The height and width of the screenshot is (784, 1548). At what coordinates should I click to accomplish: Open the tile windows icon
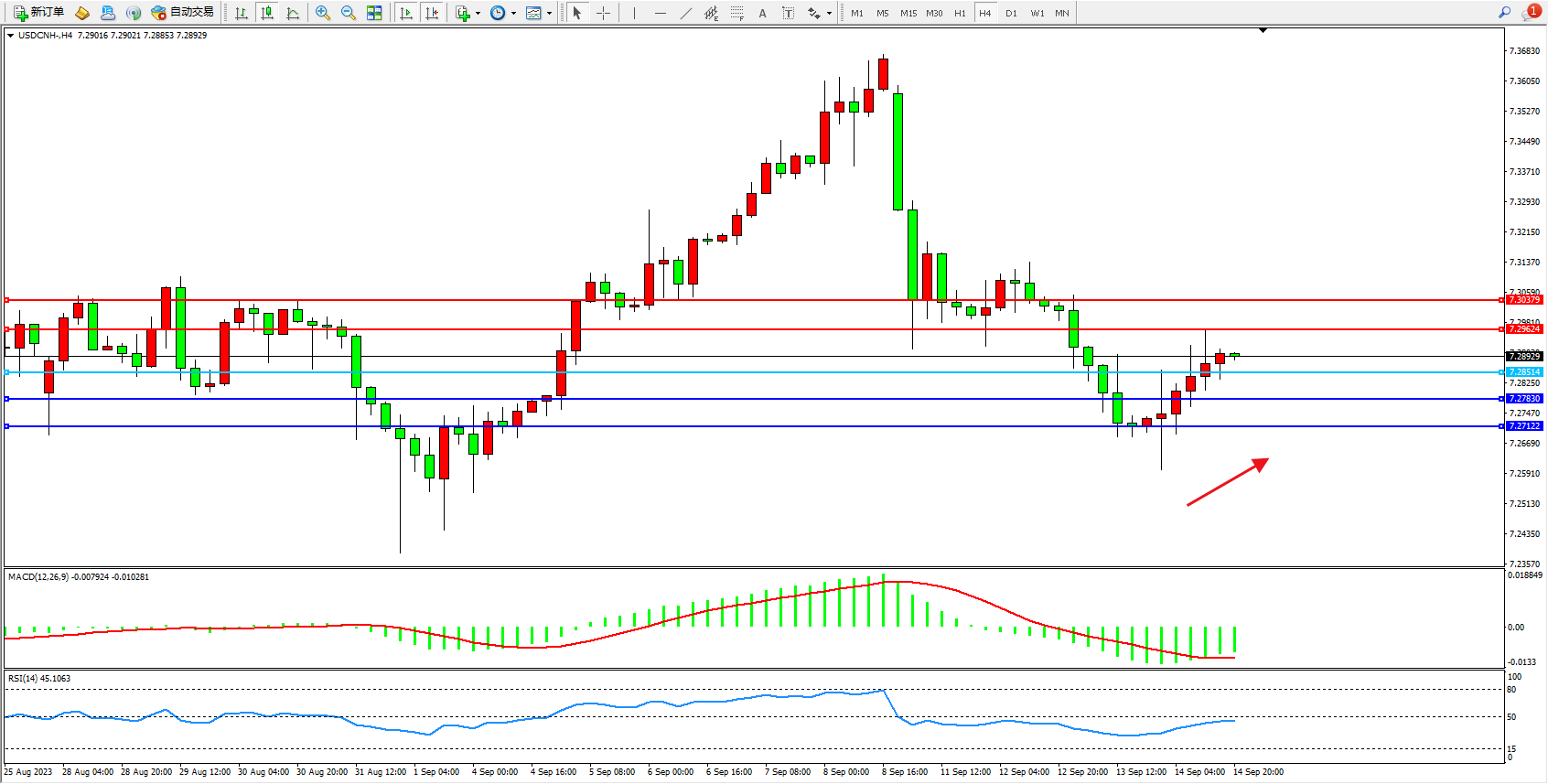(x=374, y=13)
